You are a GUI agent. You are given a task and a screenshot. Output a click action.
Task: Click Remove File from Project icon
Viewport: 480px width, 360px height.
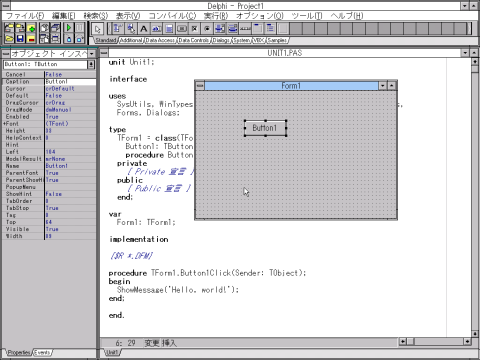pos(31,39)
